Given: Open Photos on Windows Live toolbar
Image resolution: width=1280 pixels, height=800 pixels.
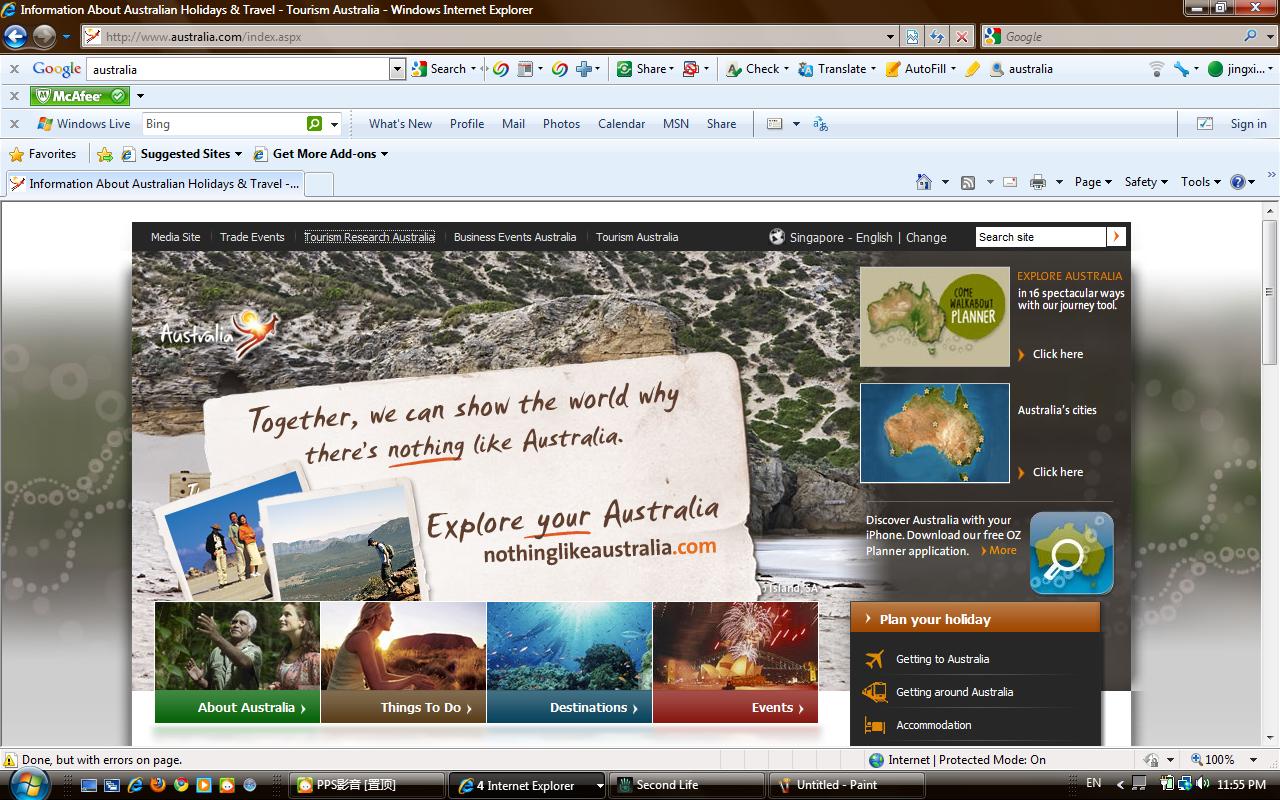Looking at the screenshot, I should coord(561,124).
